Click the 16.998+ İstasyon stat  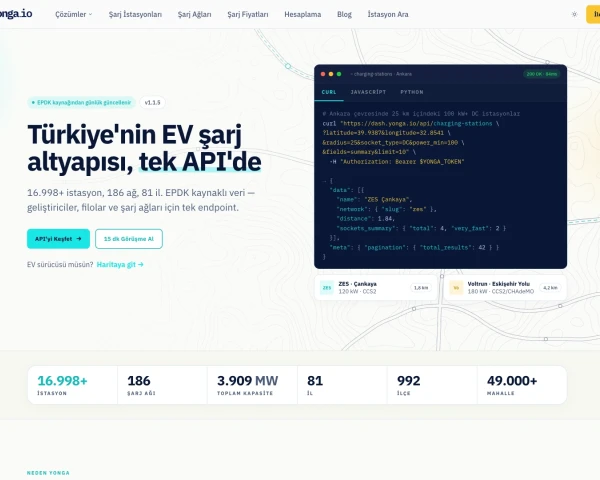72,385
